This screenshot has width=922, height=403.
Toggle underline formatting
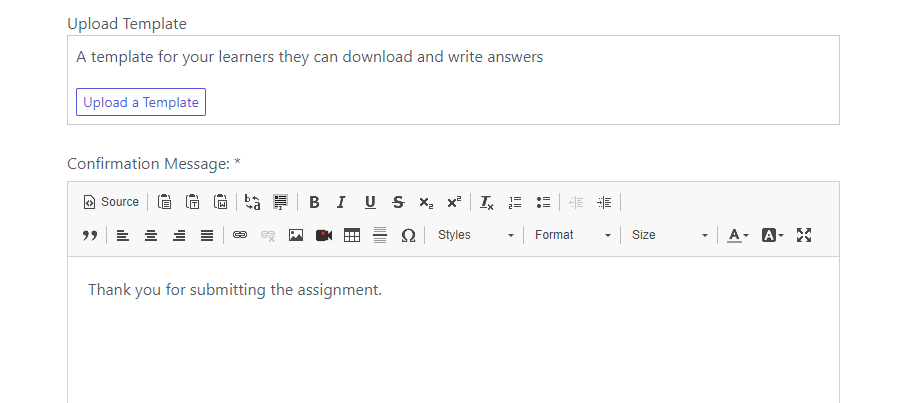coord(370,202)
